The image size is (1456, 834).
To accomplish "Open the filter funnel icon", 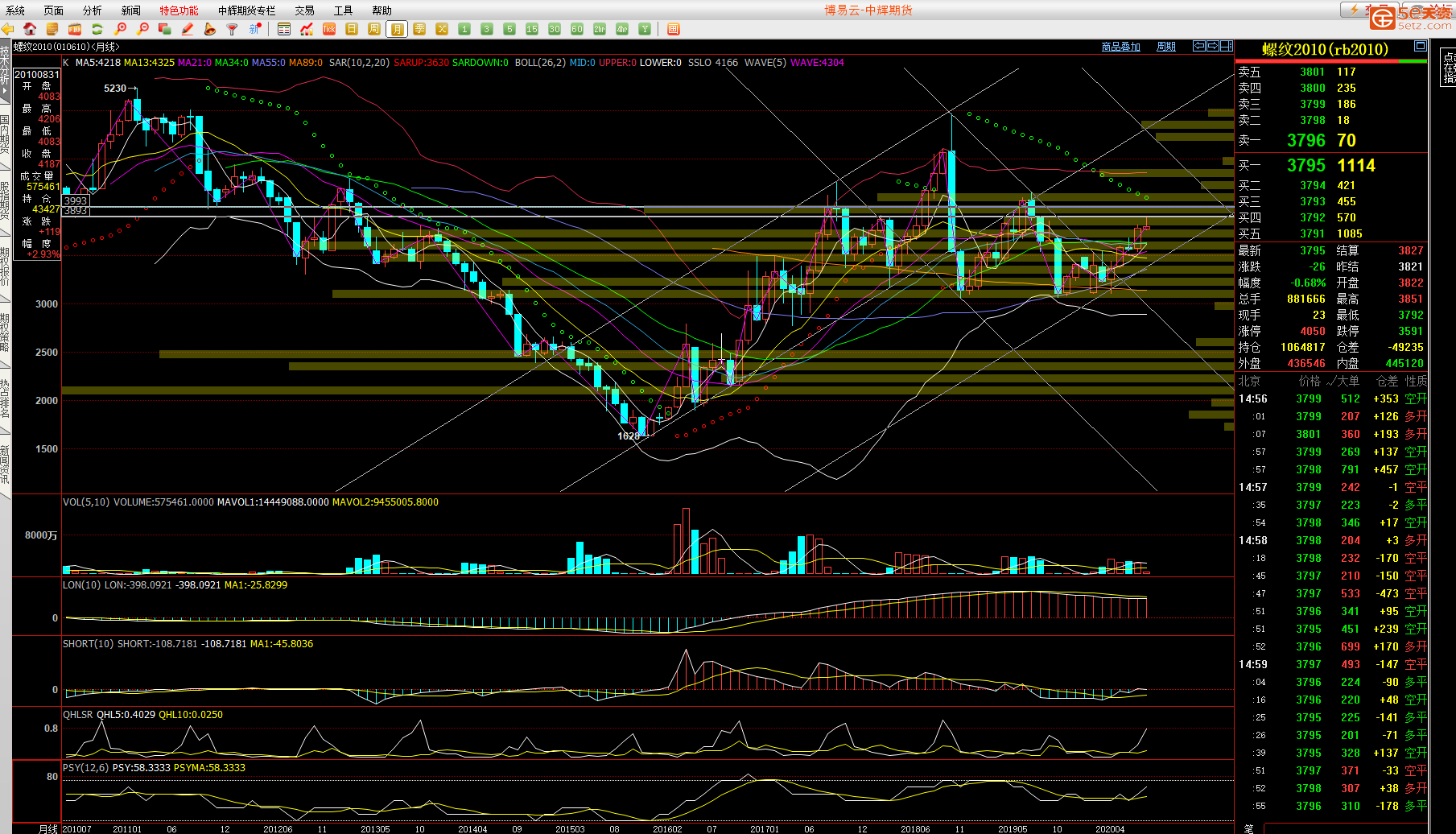I will tap(232, 29).
